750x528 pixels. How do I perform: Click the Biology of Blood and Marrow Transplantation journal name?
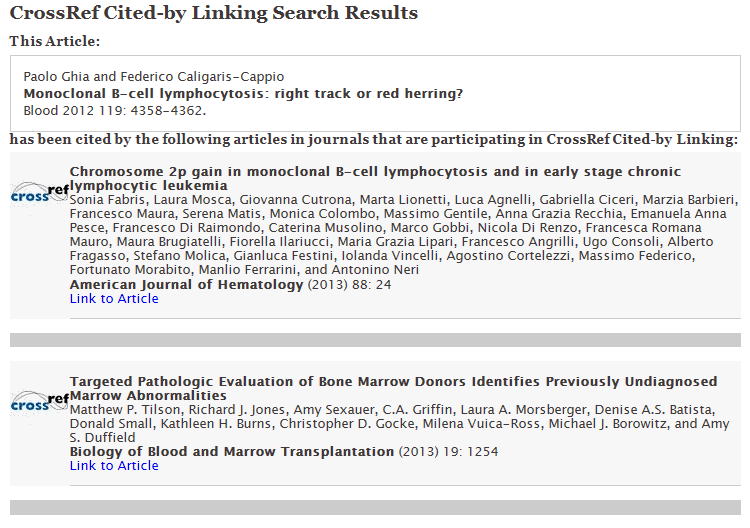(x=232, y=451)
